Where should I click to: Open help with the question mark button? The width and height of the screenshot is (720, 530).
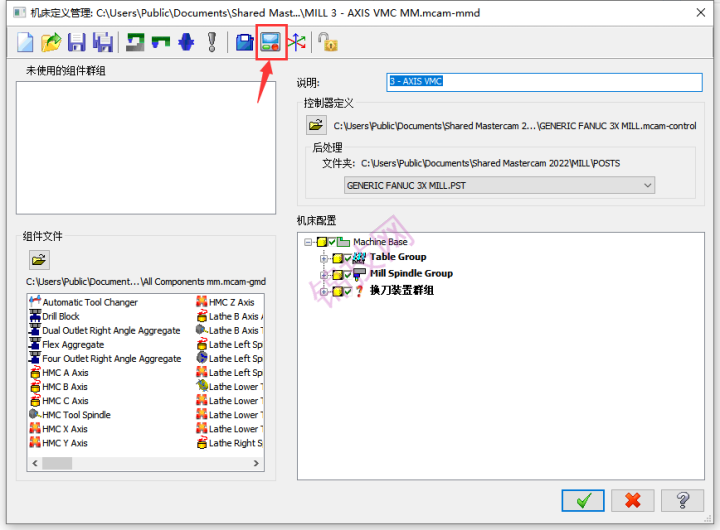coord(682,500)
